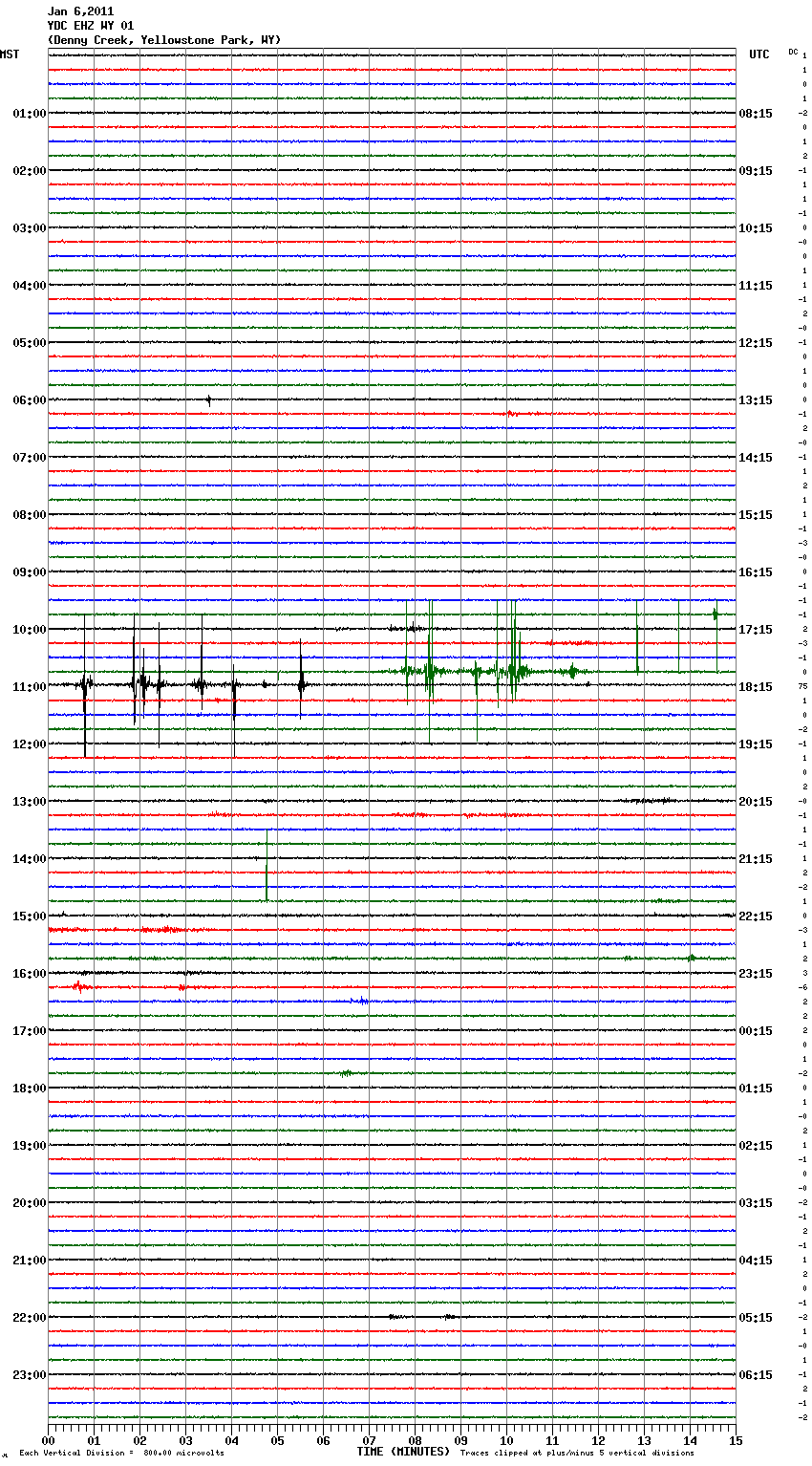Select the 14:00 MST time label
The height and width of the screenshot is (1466, 812).
[x=30, y=859]
